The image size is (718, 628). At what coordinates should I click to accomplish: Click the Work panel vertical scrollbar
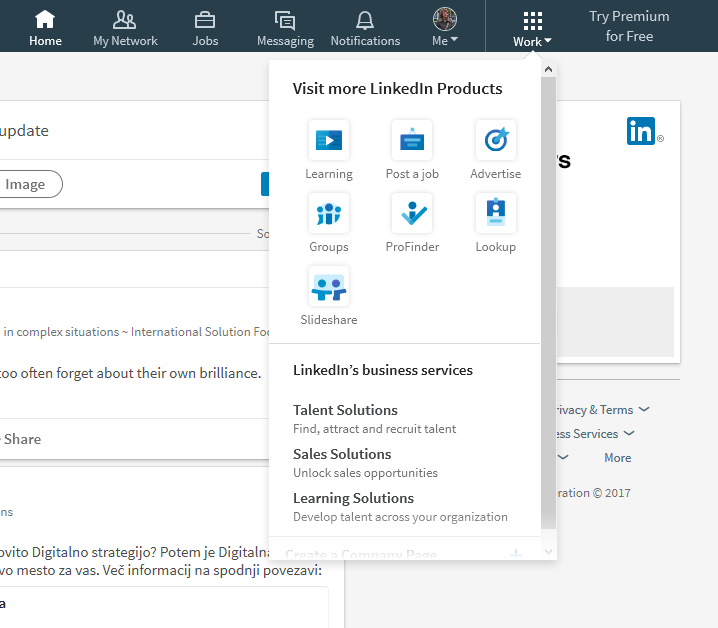tap(547, 300)
